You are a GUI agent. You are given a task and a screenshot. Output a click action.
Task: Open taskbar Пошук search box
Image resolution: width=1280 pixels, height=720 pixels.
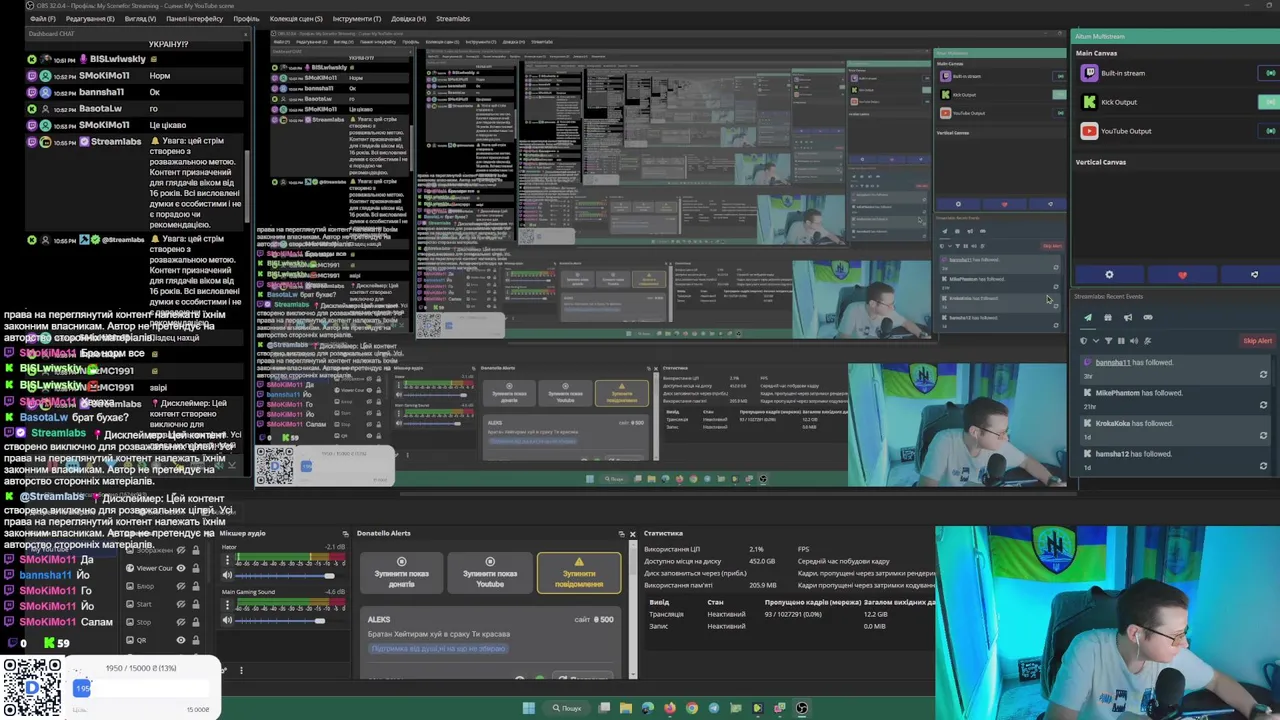568,708
